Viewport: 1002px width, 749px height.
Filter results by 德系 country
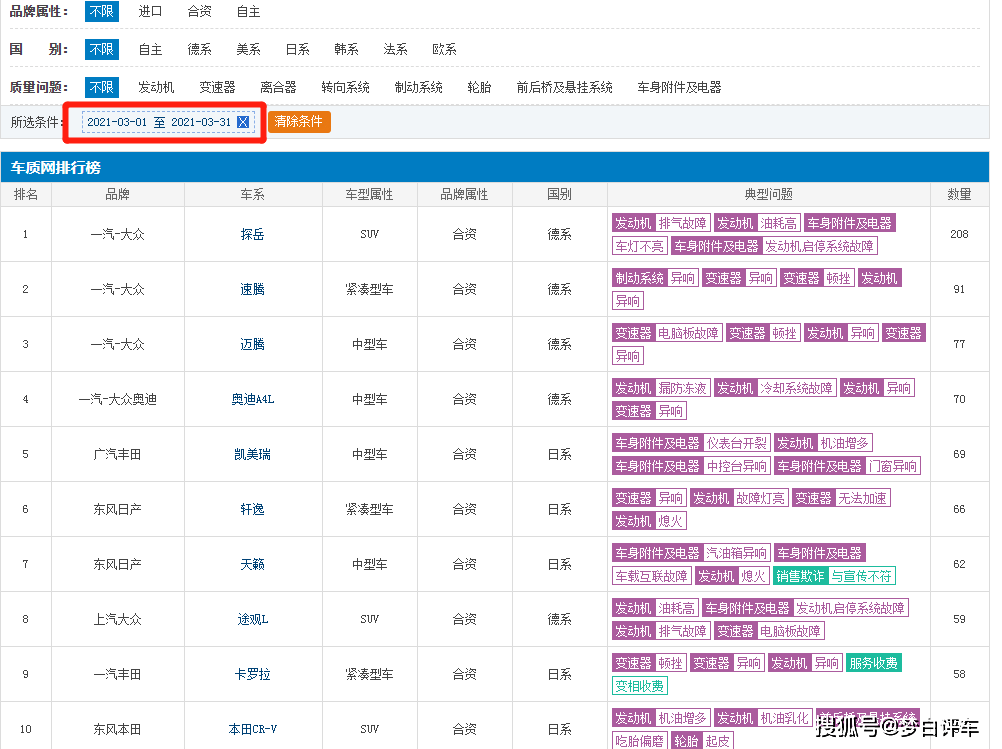coord(199,49)
